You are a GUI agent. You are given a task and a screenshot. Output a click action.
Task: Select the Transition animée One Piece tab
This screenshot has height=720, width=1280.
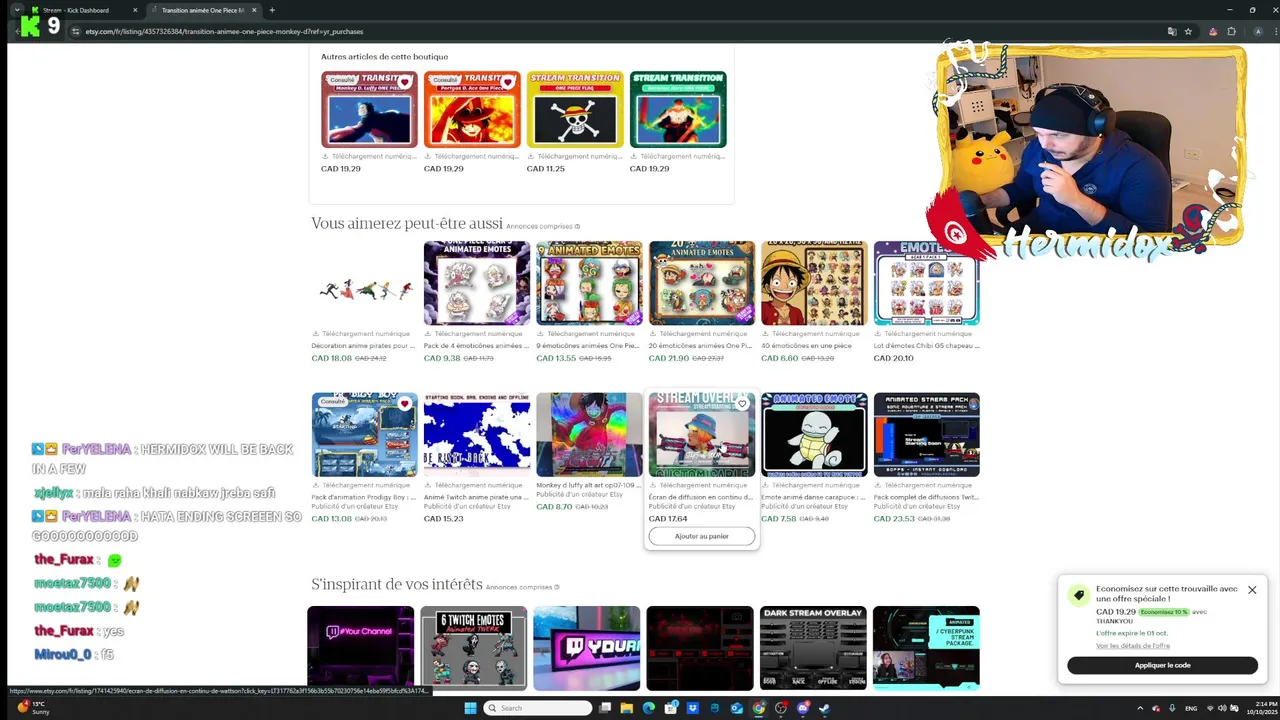point(204,10)
